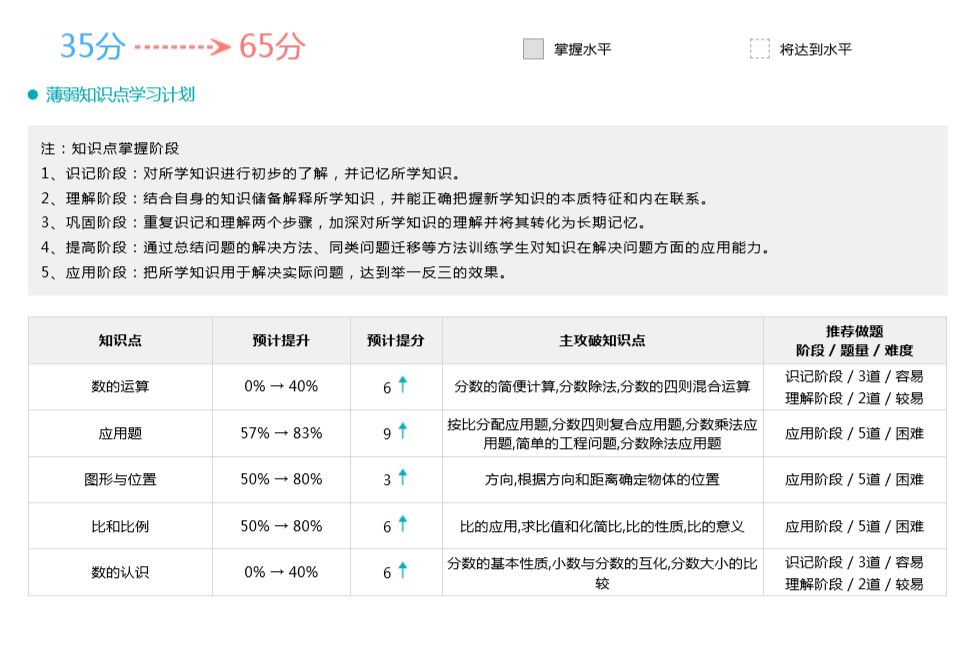Open the 薄弱知识点学习计划 section heading
Image resolution: width=969 pixels, height=656 pixels.
120,95
